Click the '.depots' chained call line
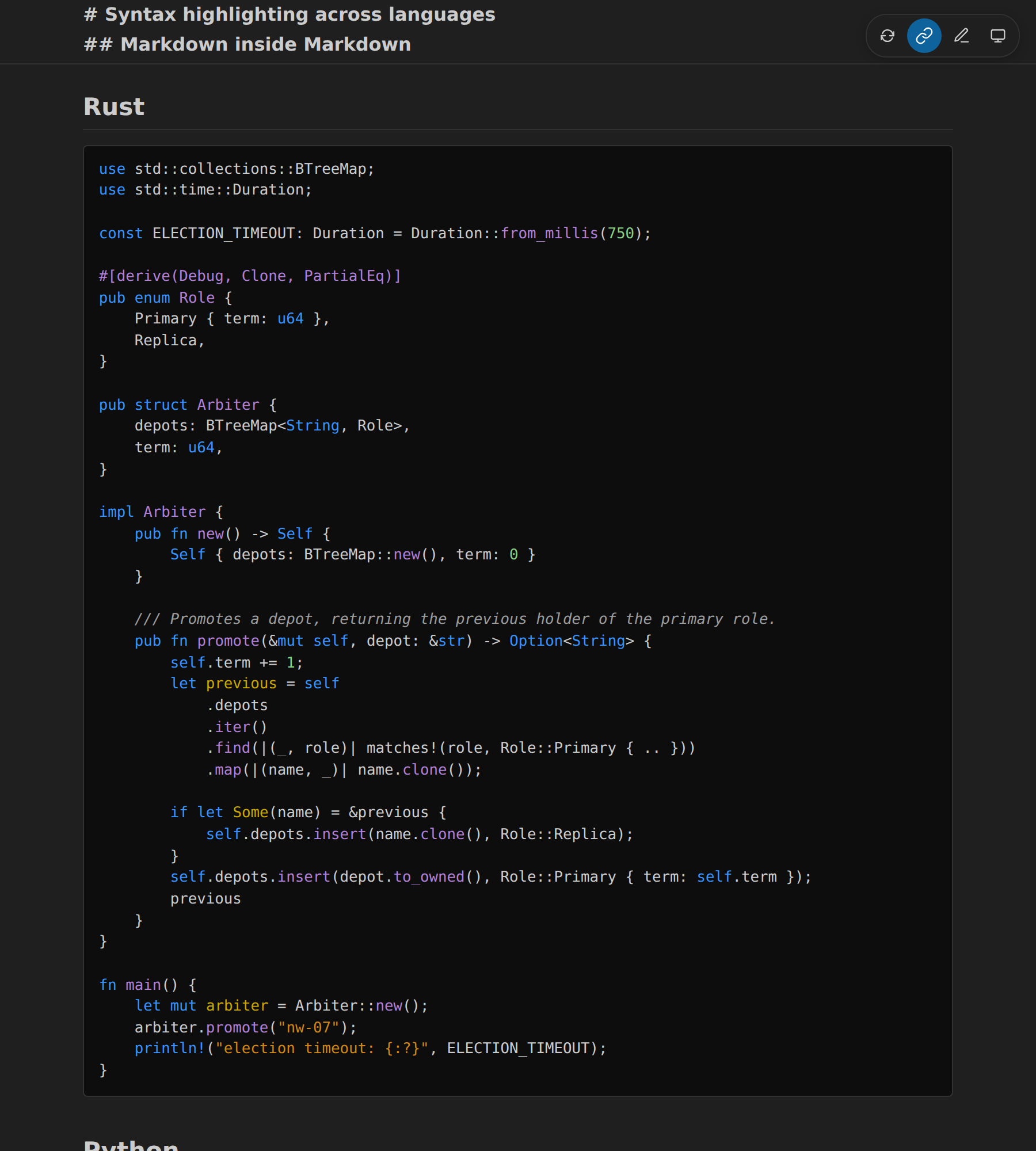This screenshot has height=1151, width=1036. click(x=237, y=705)
